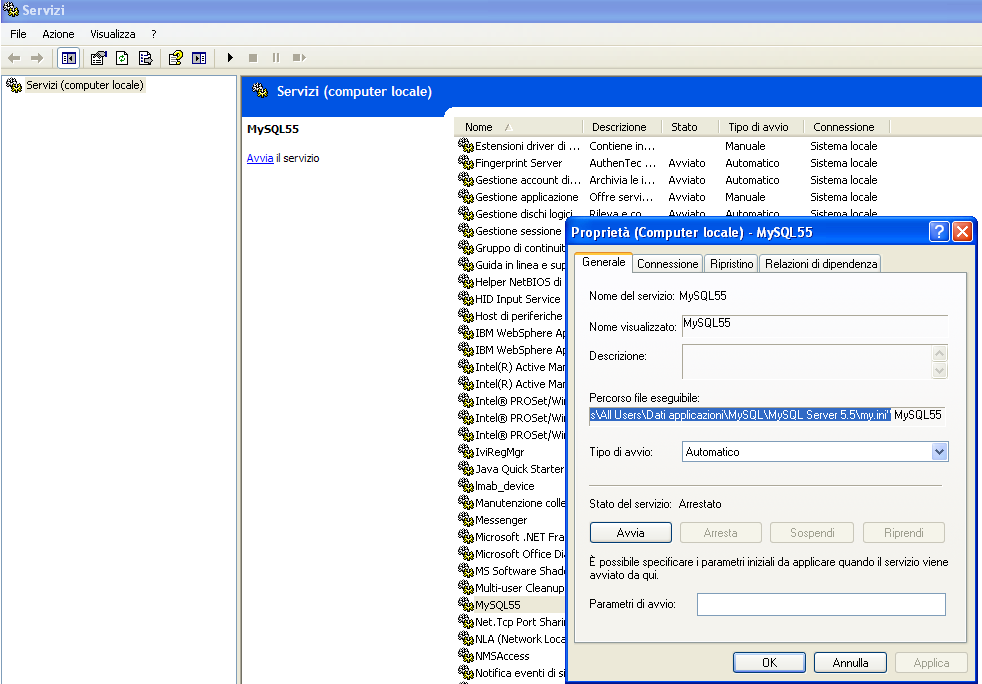Click the gear icon beside MySQL55 row

466,604
